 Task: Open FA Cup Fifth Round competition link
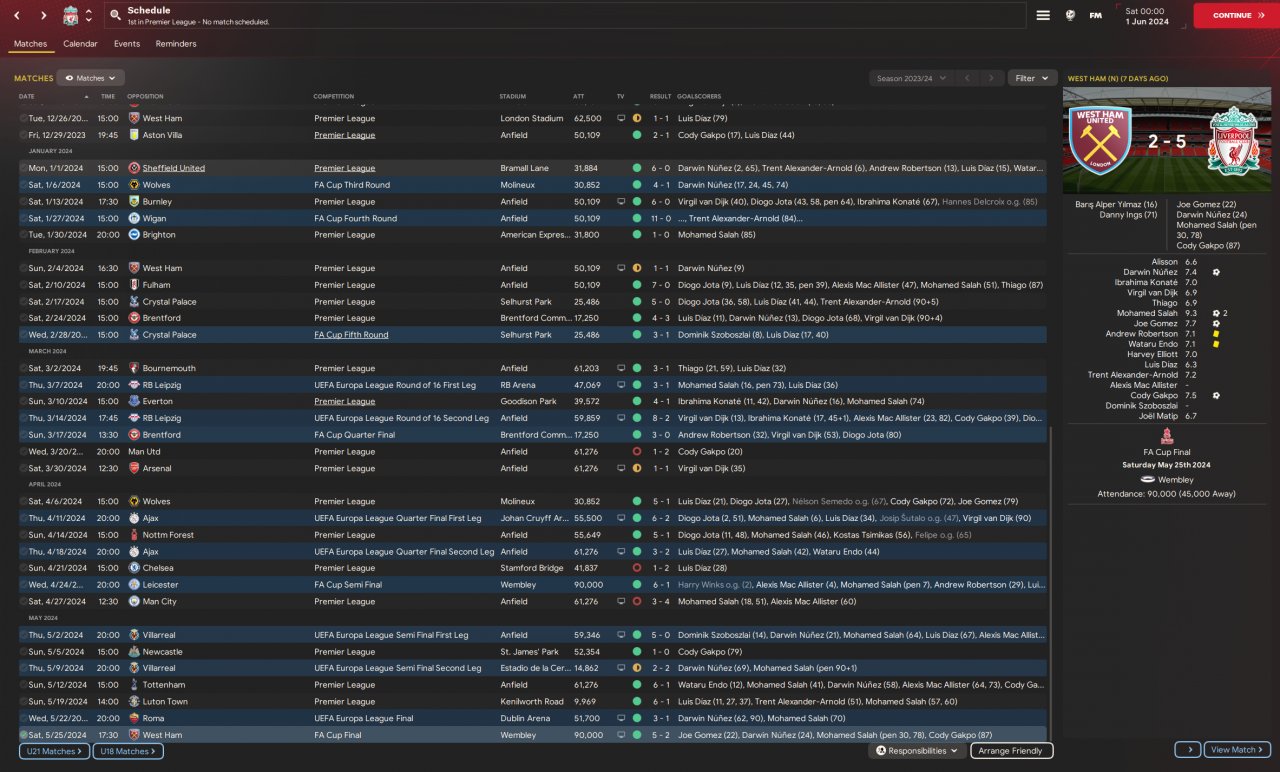coord(351,335)
